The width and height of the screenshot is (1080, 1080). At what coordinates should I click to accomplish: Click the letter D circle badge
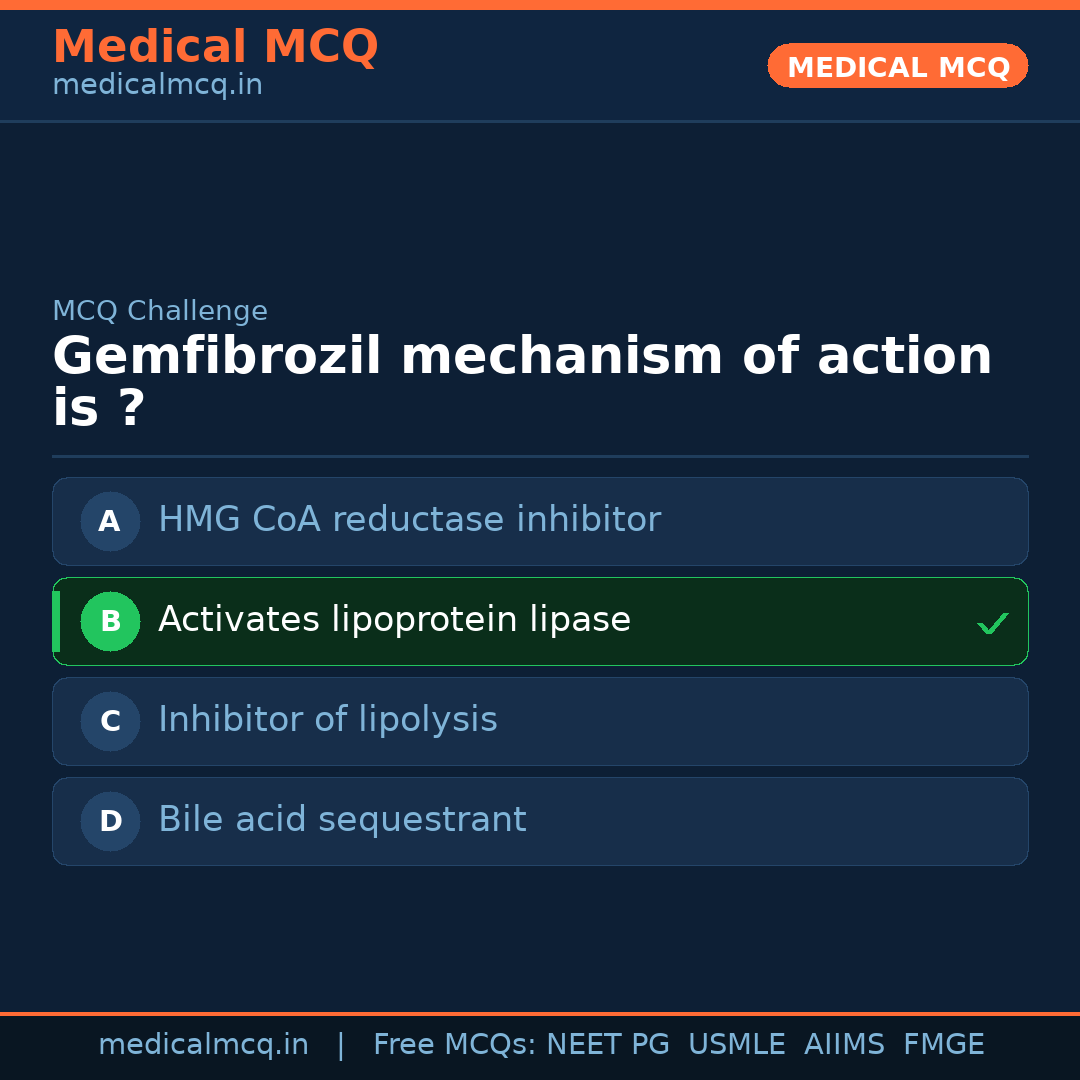point(110,821)
